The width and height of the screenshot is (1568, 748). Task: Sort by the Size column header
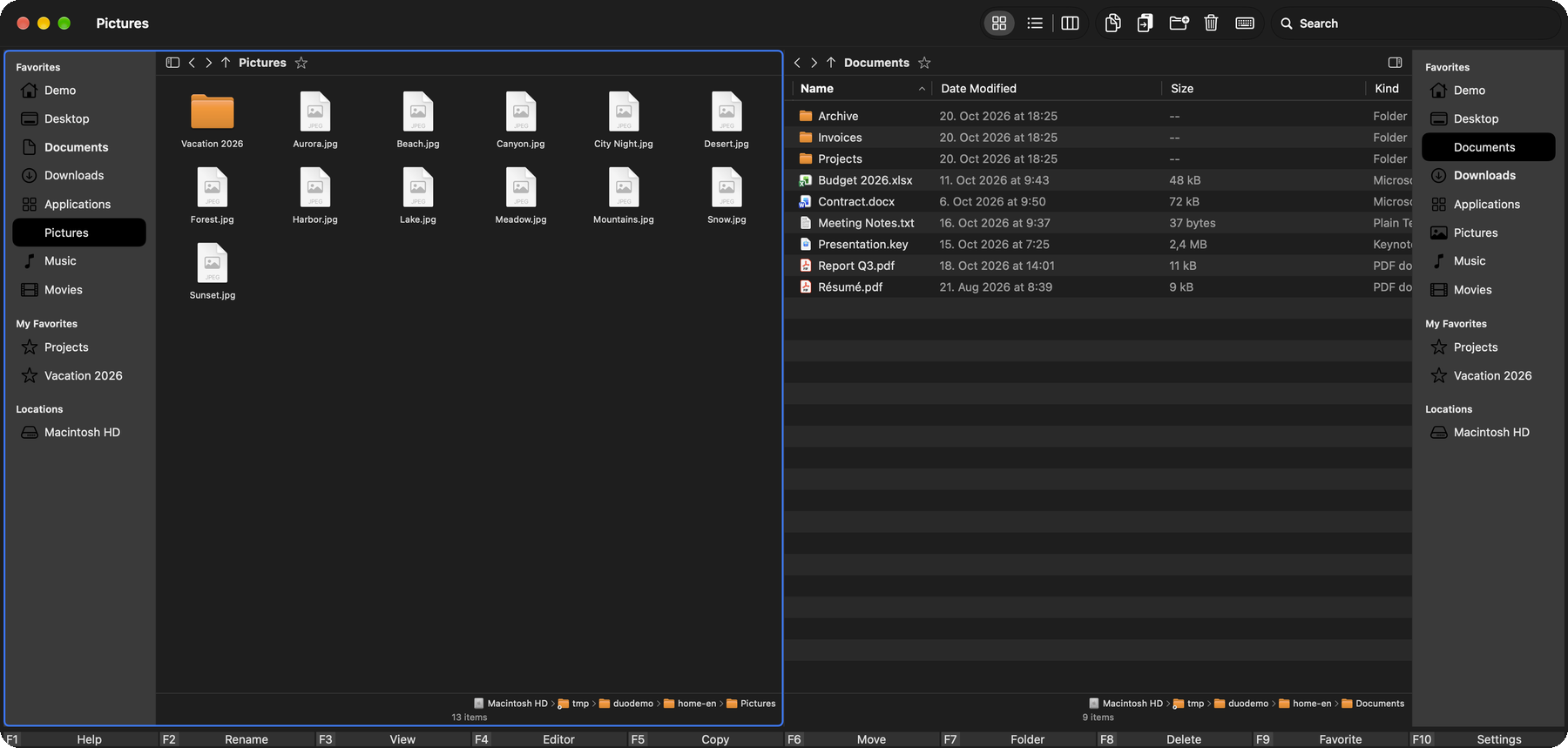tap(1262, 89)
